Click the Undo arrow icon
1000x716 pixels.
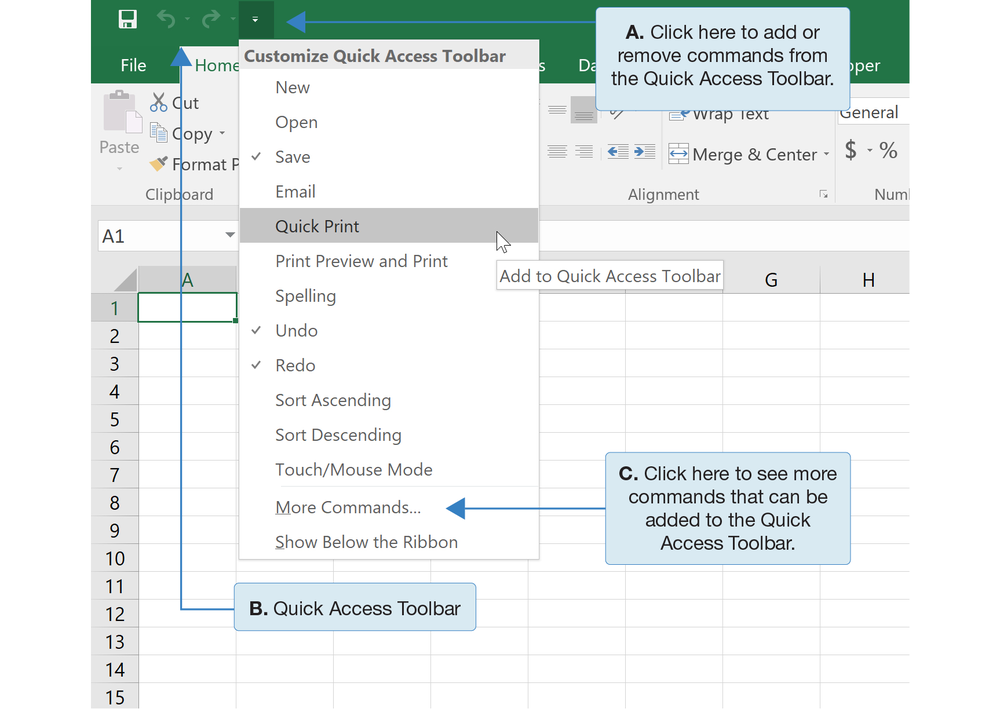(166, 19)
